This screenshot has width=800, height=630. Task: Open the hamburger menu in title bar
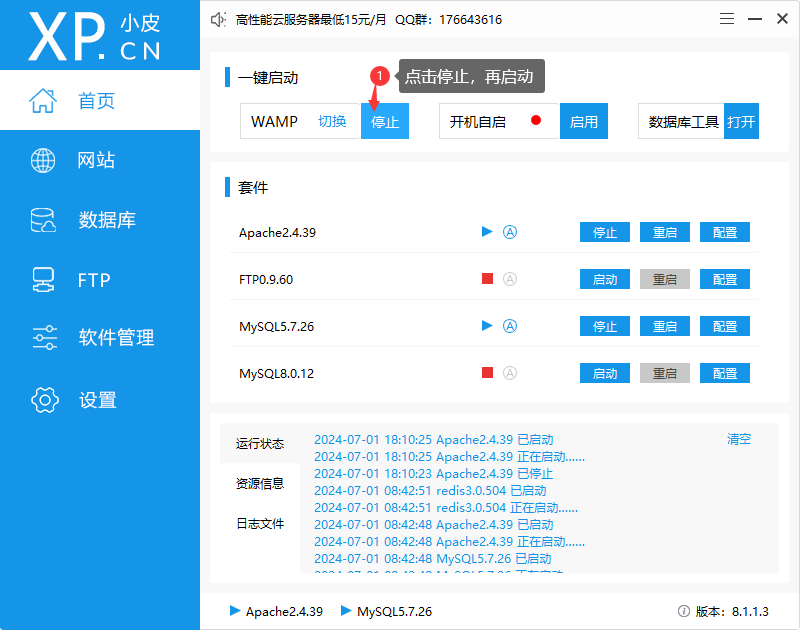pyautogui.click(x=727, y=19)
